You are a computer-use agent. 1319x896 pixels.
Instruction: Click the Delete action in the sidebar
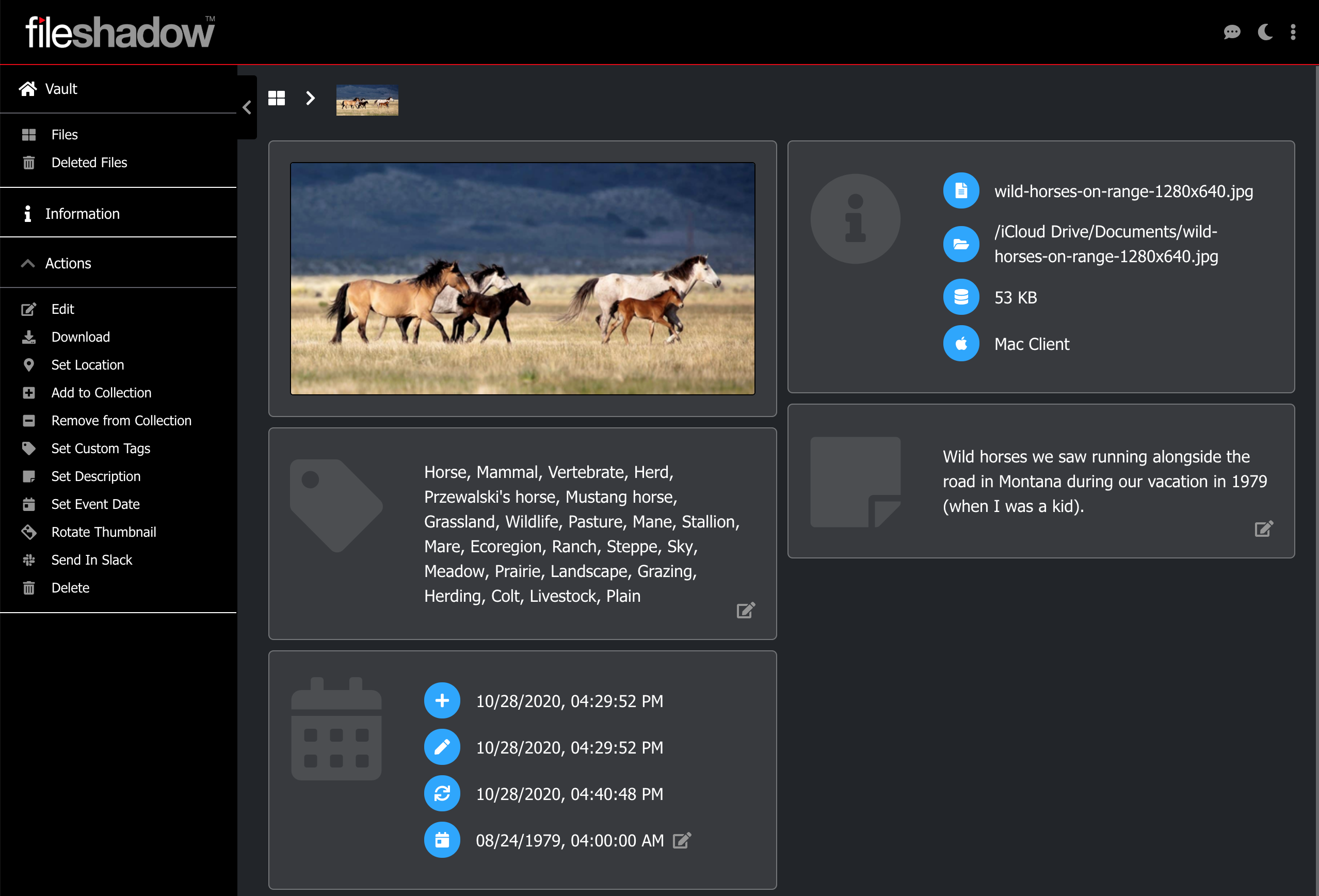click(x=70, y=588)
